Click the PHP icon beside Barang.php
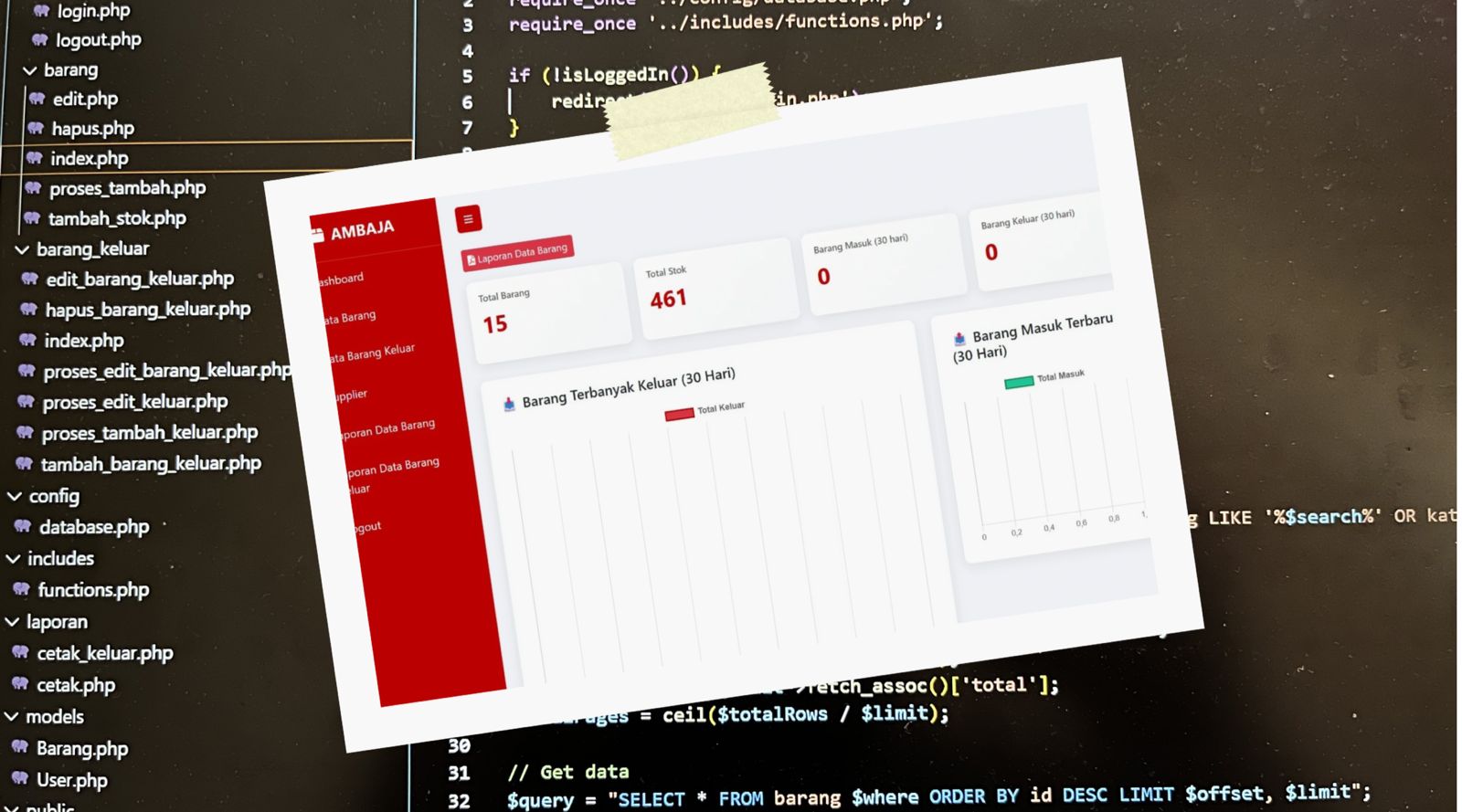 pos(20,747)
